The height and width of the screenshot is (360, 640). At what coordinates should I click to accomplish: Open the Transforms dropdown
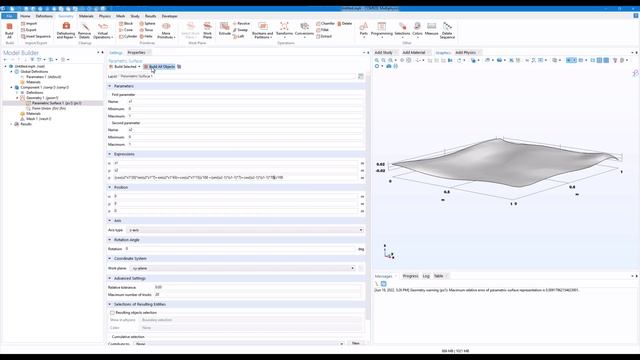coord(284,31)
